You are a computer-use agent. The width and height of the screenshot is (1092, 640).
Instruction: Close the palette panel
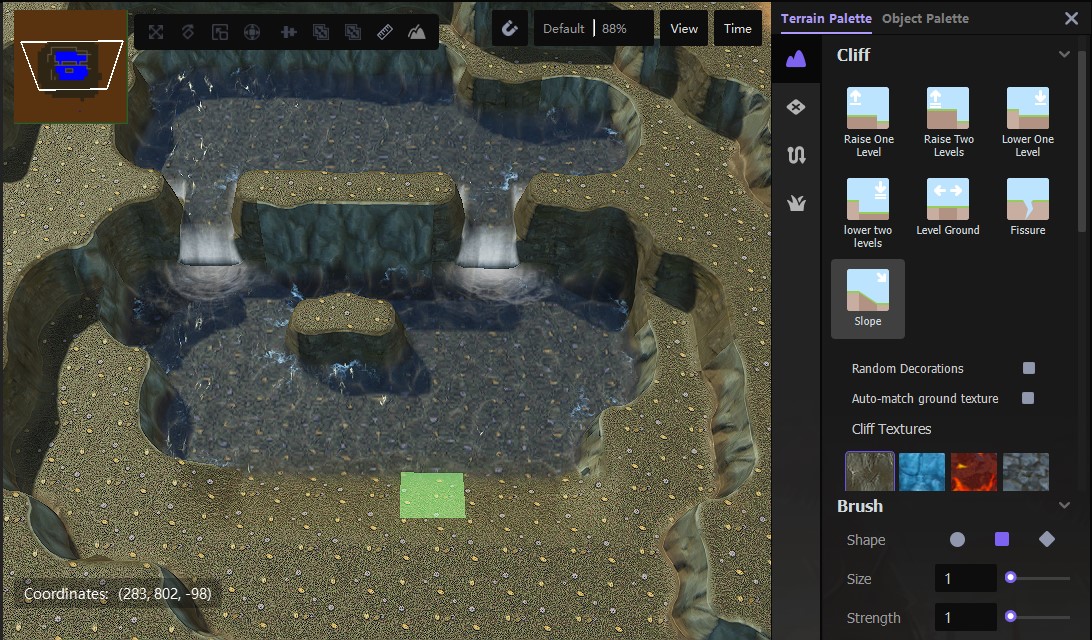(x=1071, y=19)
